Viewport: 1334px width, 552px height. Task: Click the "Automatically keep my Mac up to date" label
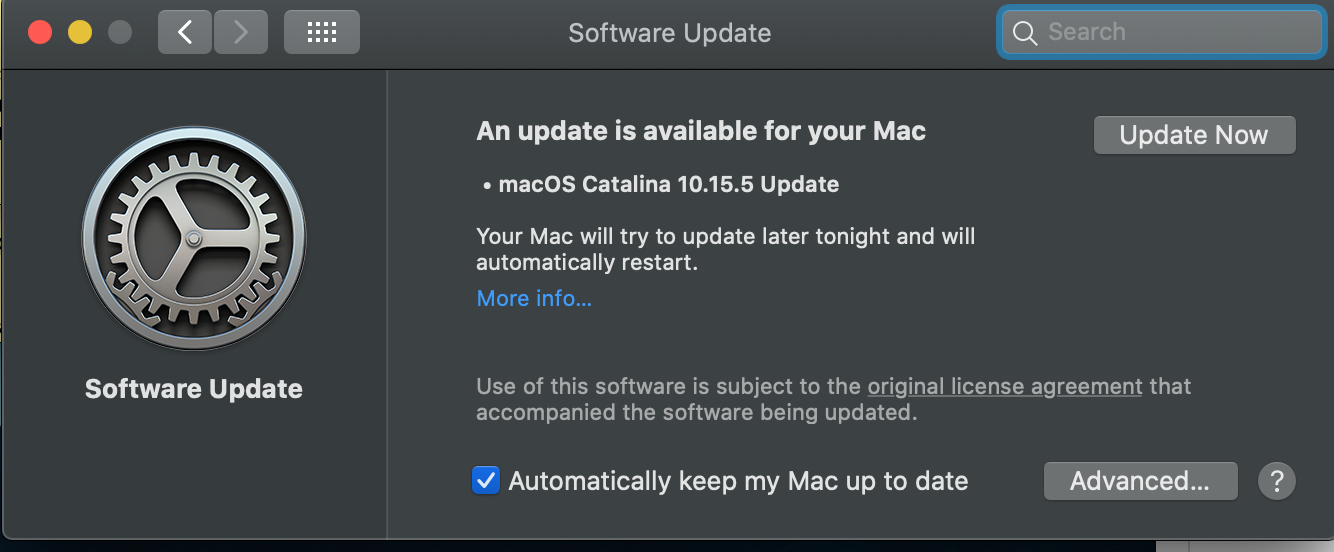tap(738, 481)
